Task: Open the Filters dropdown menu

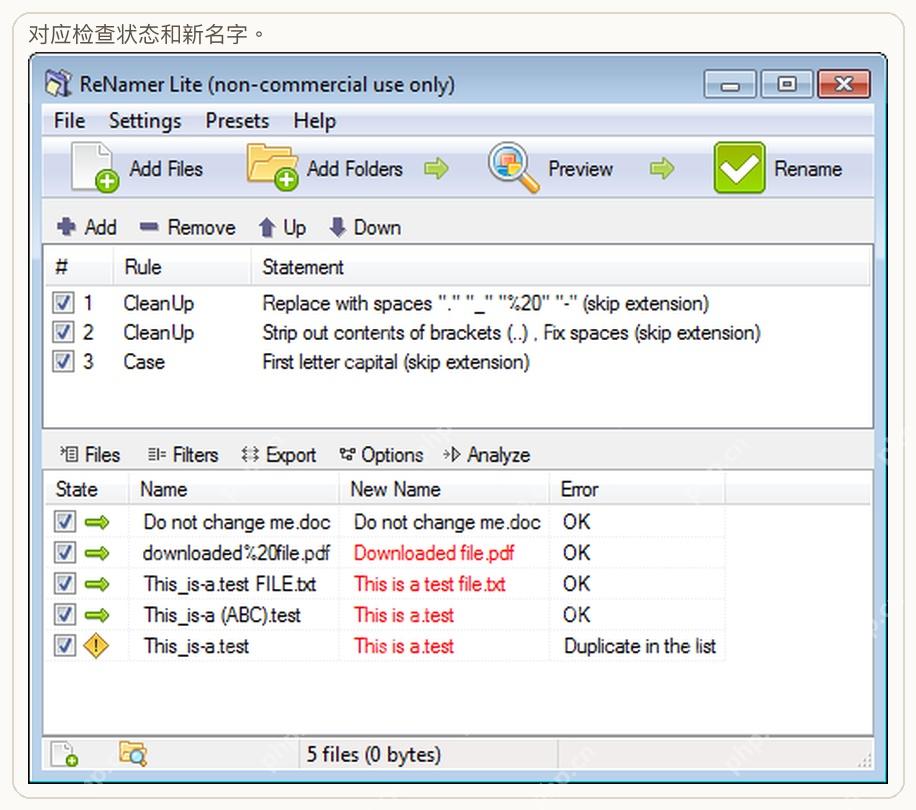Action: 183,454
